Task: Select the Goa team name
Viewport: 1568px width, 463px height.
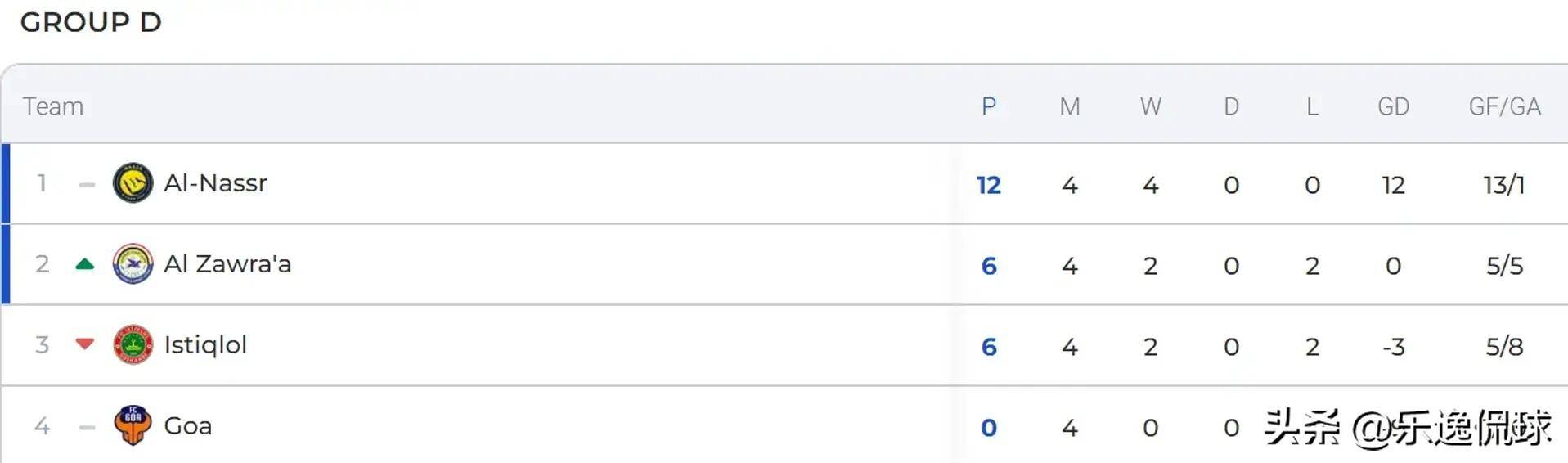Action: coord(188,426)
